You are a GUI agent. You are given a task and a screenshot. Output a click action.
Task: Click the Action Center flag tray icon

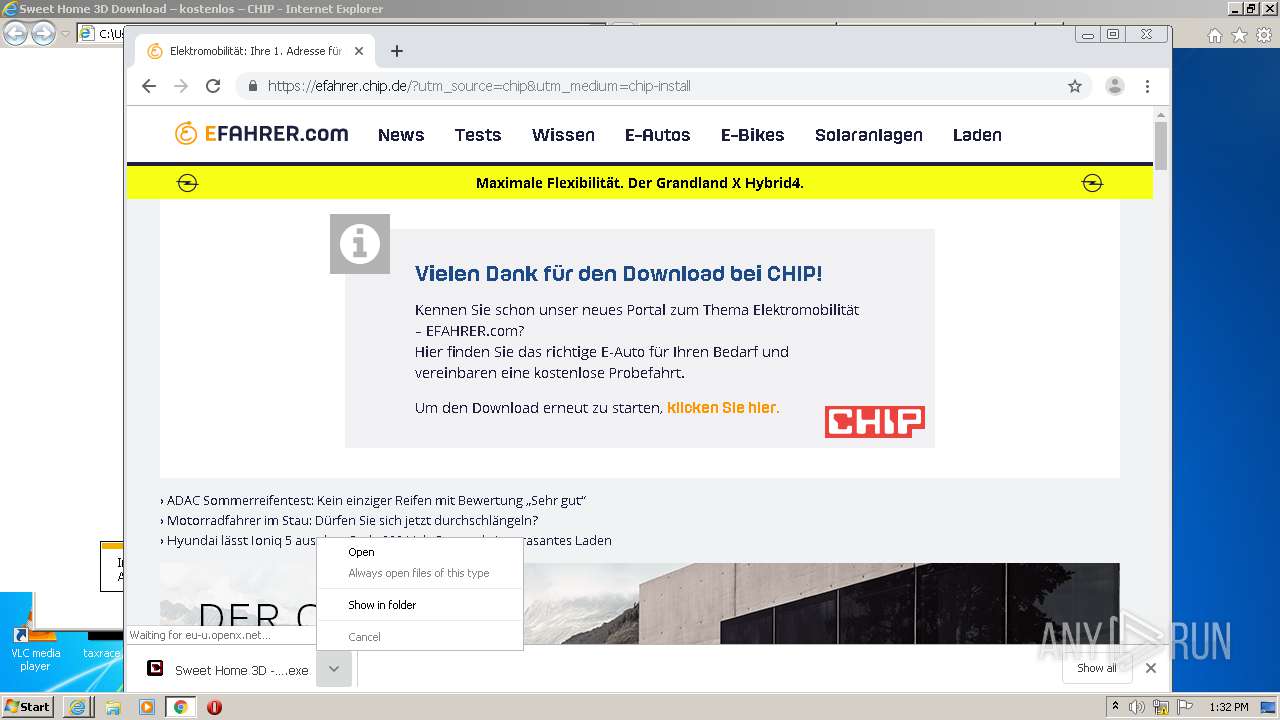tap(1184, 707)
